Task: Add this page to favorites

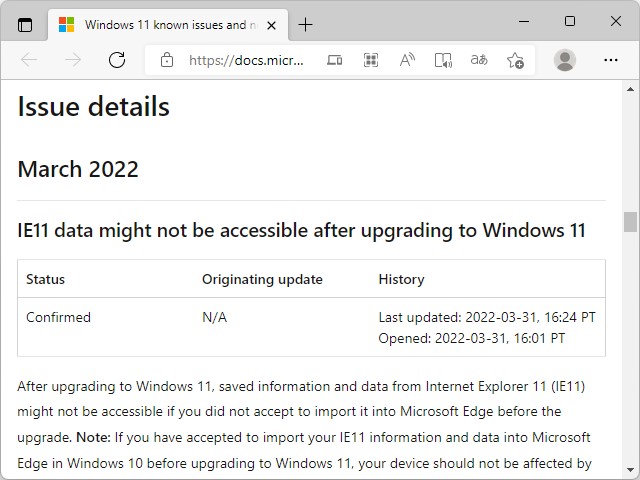Action: tap(515, 60)
